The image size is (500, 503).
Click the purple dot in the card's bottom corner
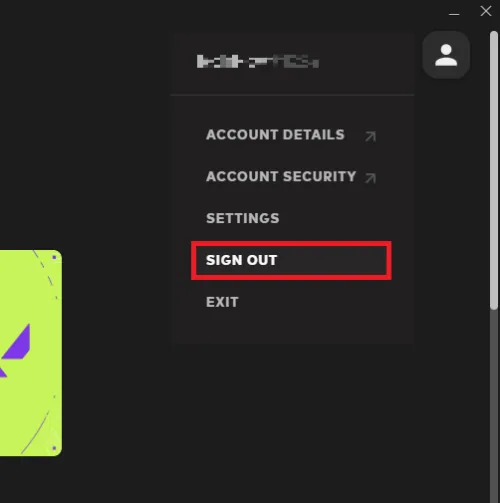(x=54, y=448)
